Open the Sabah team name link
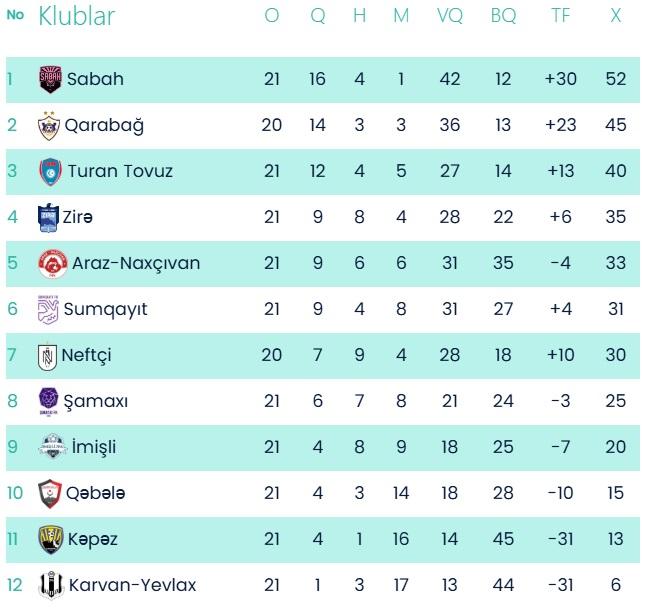Screen dimensions: 645x613 click(95, 79)
